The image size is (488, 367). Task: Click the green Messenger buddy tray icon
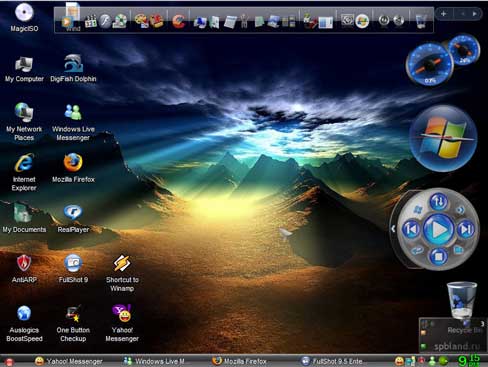tap(432, 361)
